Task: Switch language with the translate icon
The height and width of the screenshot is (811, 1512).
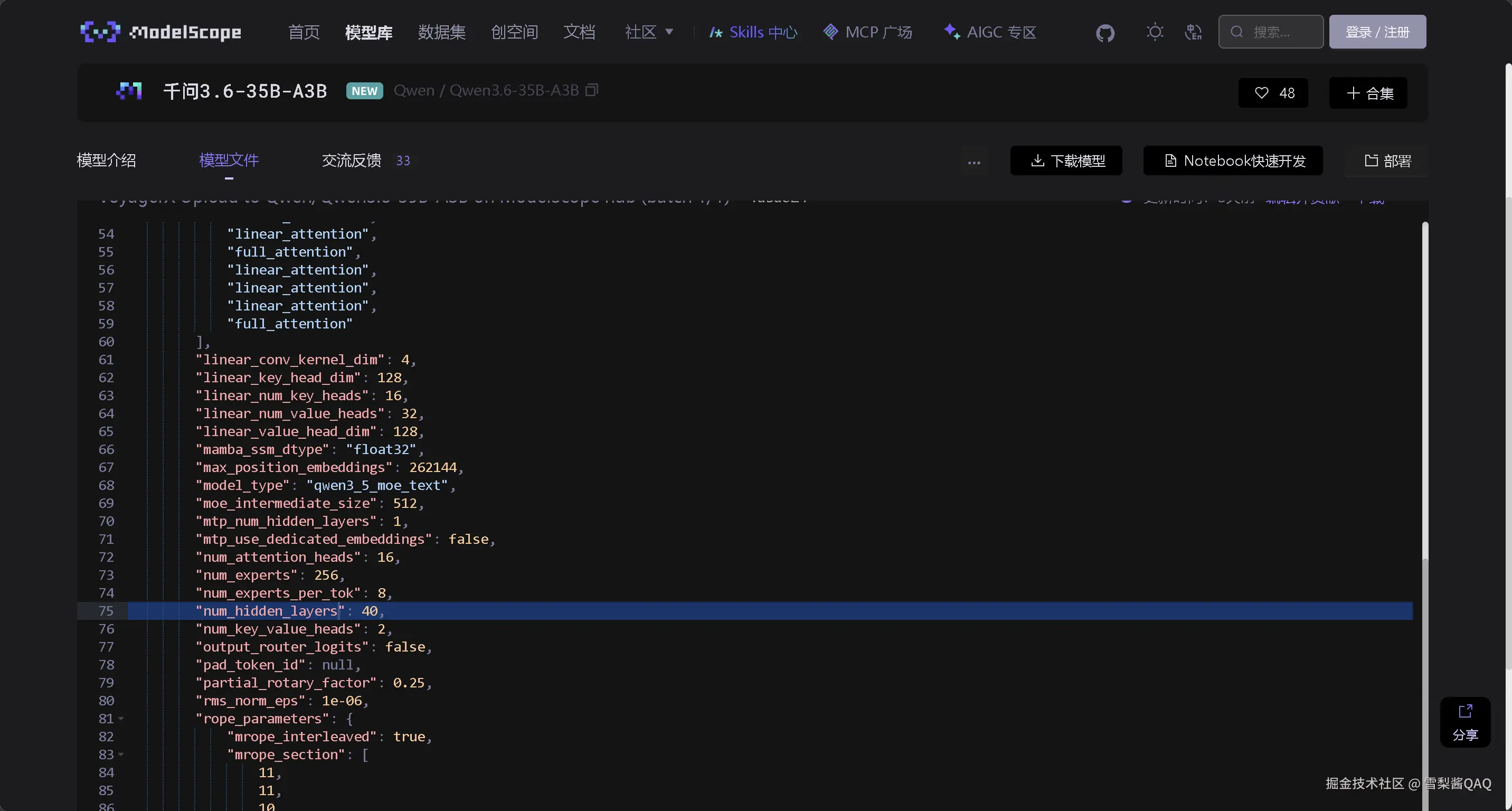Action: coord(1193,32)
